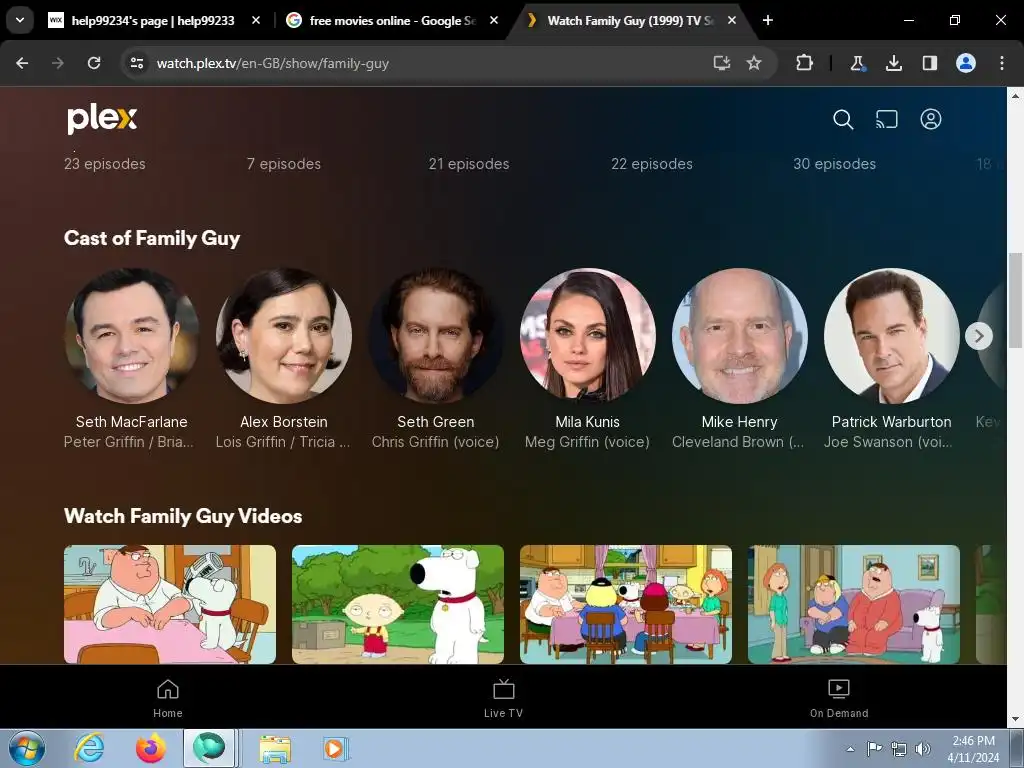Open Seth MacFarlane cast photo
Image resolution: width=1024 pixels, height=768 pixels.
[131, 335]
